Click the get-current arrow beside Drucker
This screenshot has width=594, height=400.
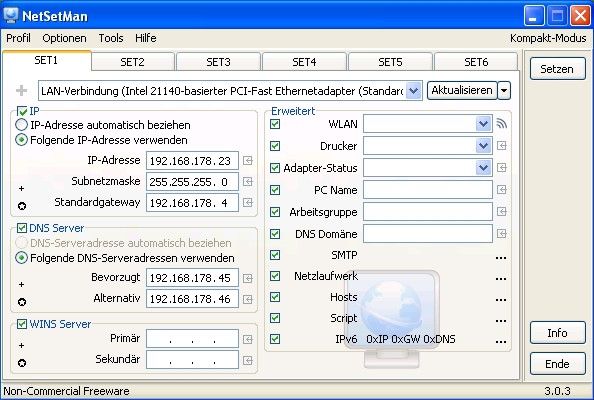pyautogui.click(x=502, y=145)
